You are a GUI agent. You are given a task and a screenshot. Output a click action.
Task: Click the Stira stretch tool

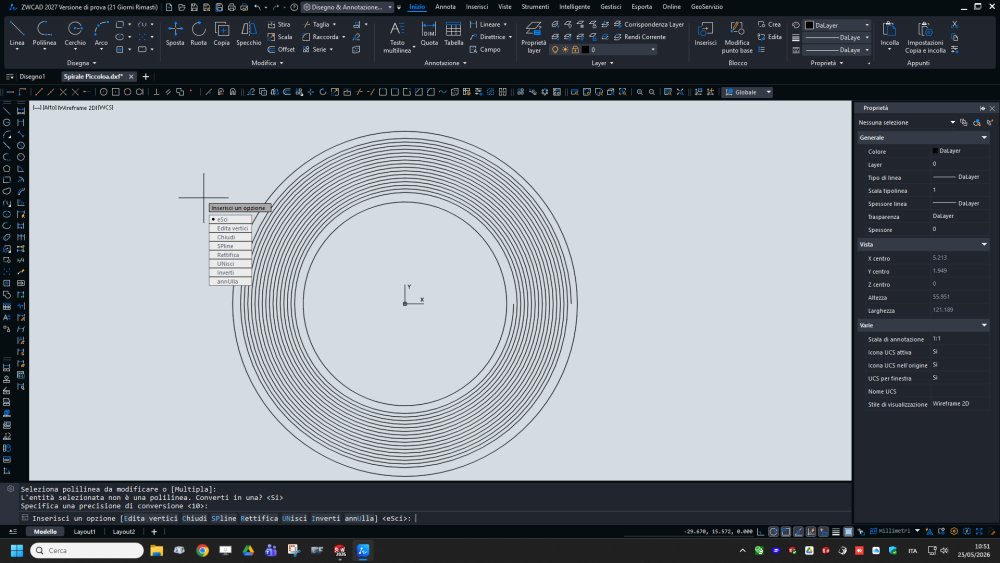(279, 24)
